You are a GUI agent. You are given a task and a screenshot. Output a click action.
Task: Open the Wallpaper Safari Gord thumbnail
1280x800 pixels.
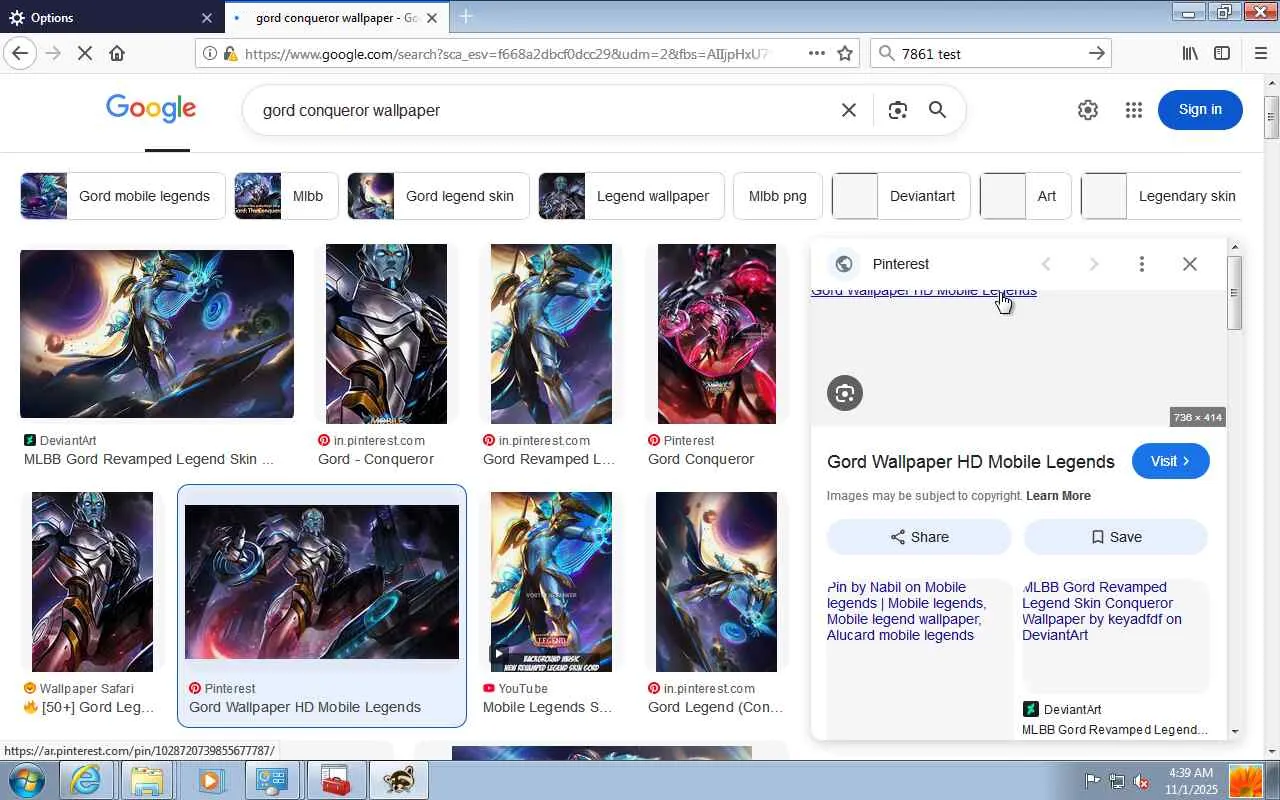pyautogui.click(x=92, y=582)
